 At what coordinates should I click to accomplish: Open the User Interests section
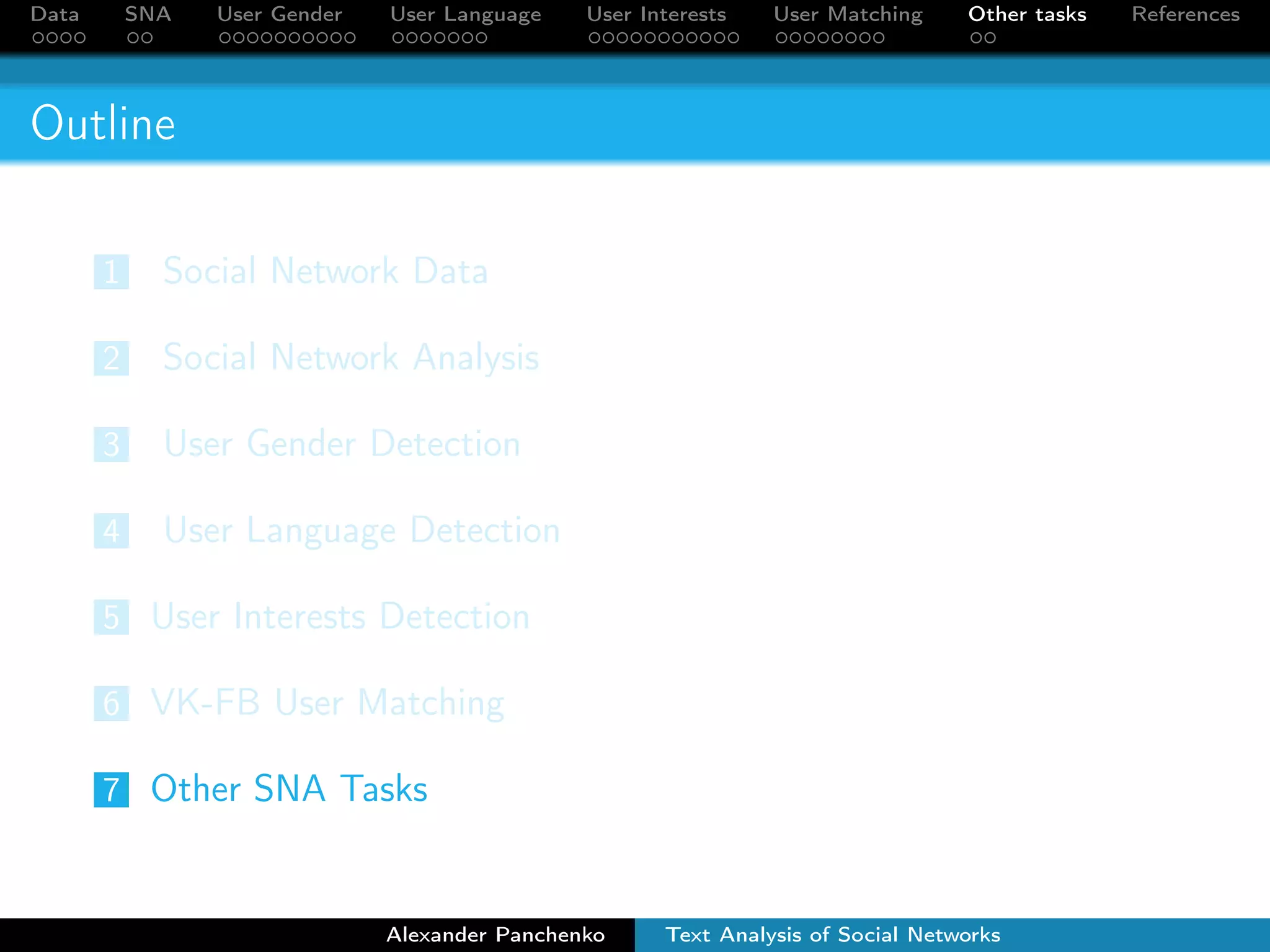[656, 14]
